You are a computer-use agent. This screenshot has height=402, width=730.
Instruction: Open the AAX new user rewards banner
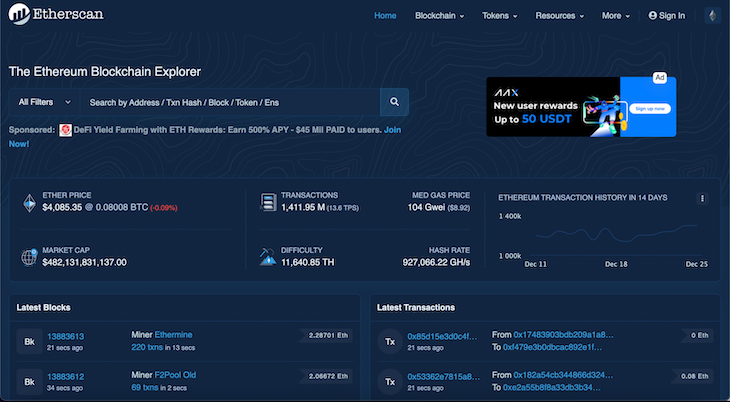(x=581, y=107)
